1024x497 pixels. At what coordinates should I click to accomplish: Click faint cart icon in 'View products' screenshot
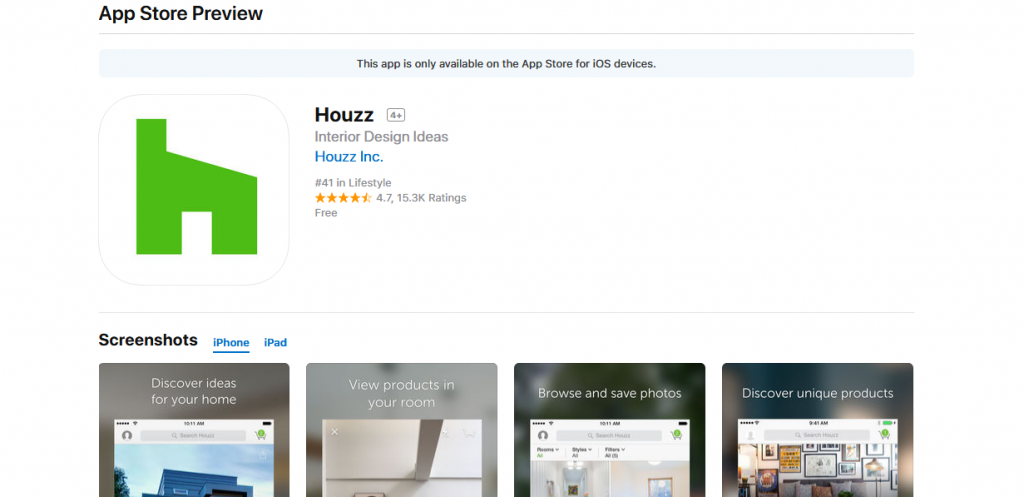(x=468, y=432)
